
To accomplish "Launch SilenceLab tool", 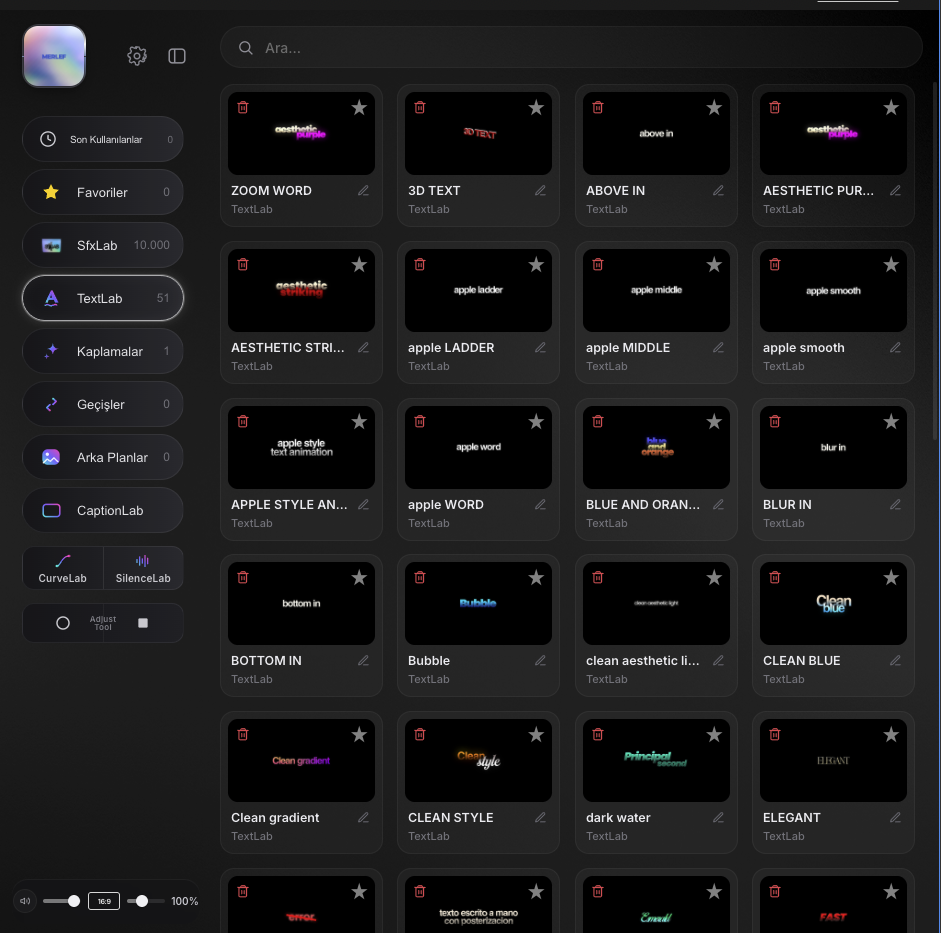I will point(143,568).
